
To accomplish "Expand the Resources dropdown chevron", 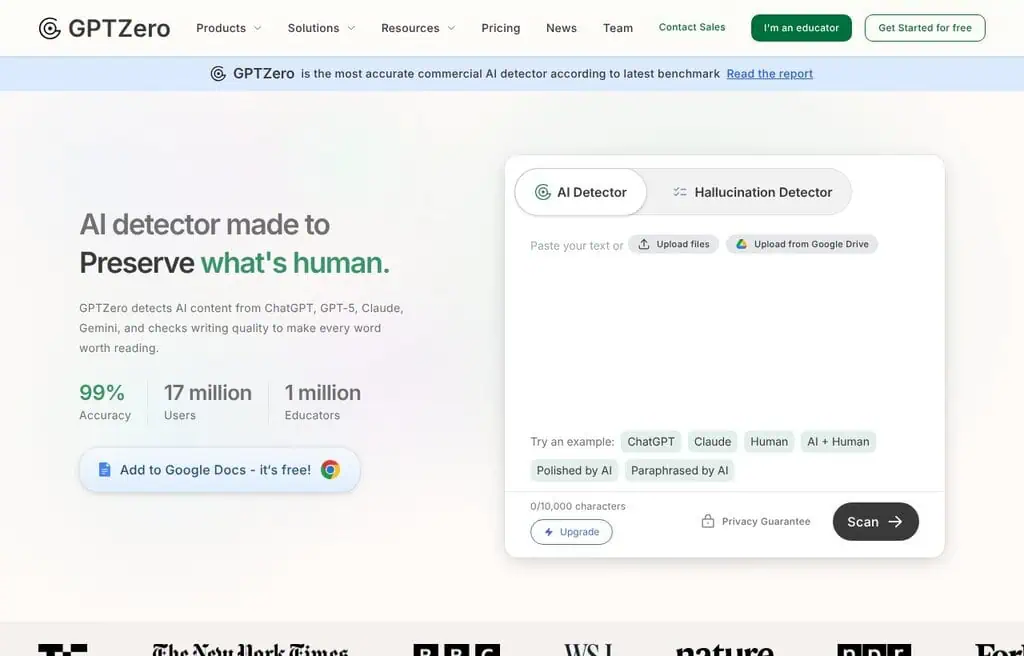I will coord(451,28).
